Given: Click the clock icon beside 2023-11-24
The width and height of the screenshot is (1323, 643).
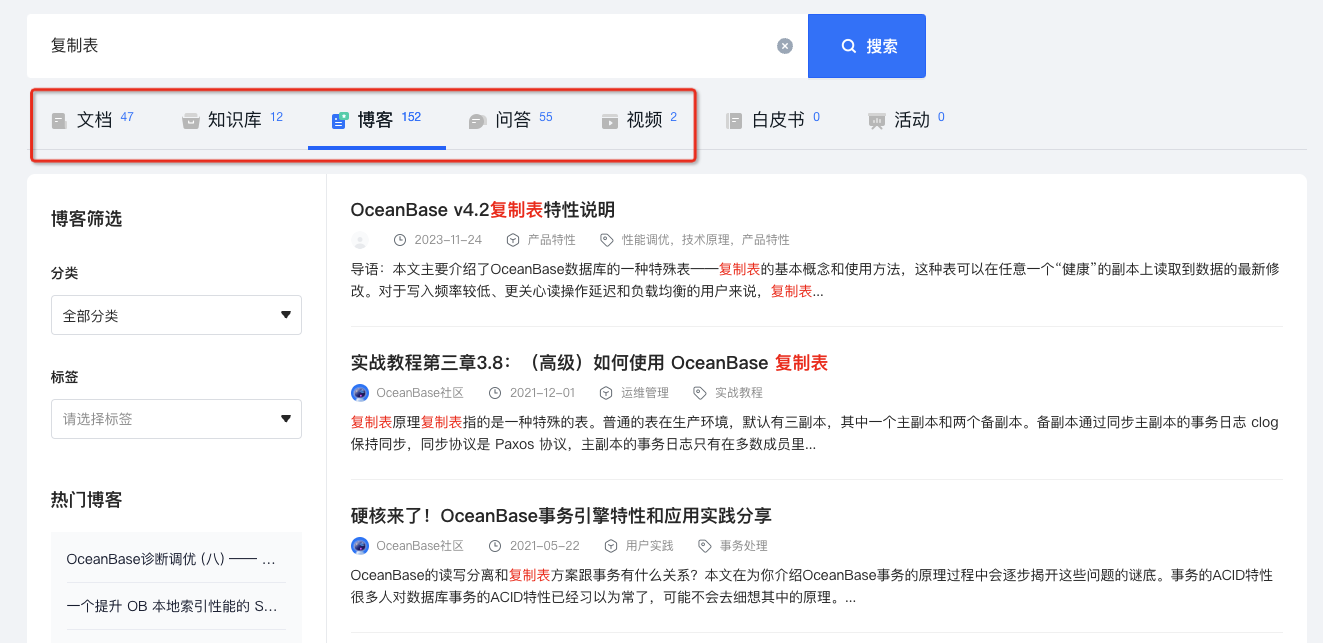Looking at the screenshot, I should point(400,240).
